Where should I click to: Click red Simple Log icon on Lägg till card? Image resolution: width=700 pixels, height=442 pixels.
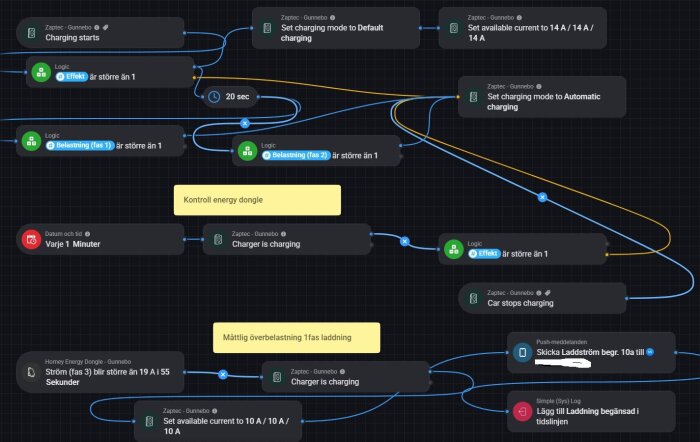(x=522, y=411)
